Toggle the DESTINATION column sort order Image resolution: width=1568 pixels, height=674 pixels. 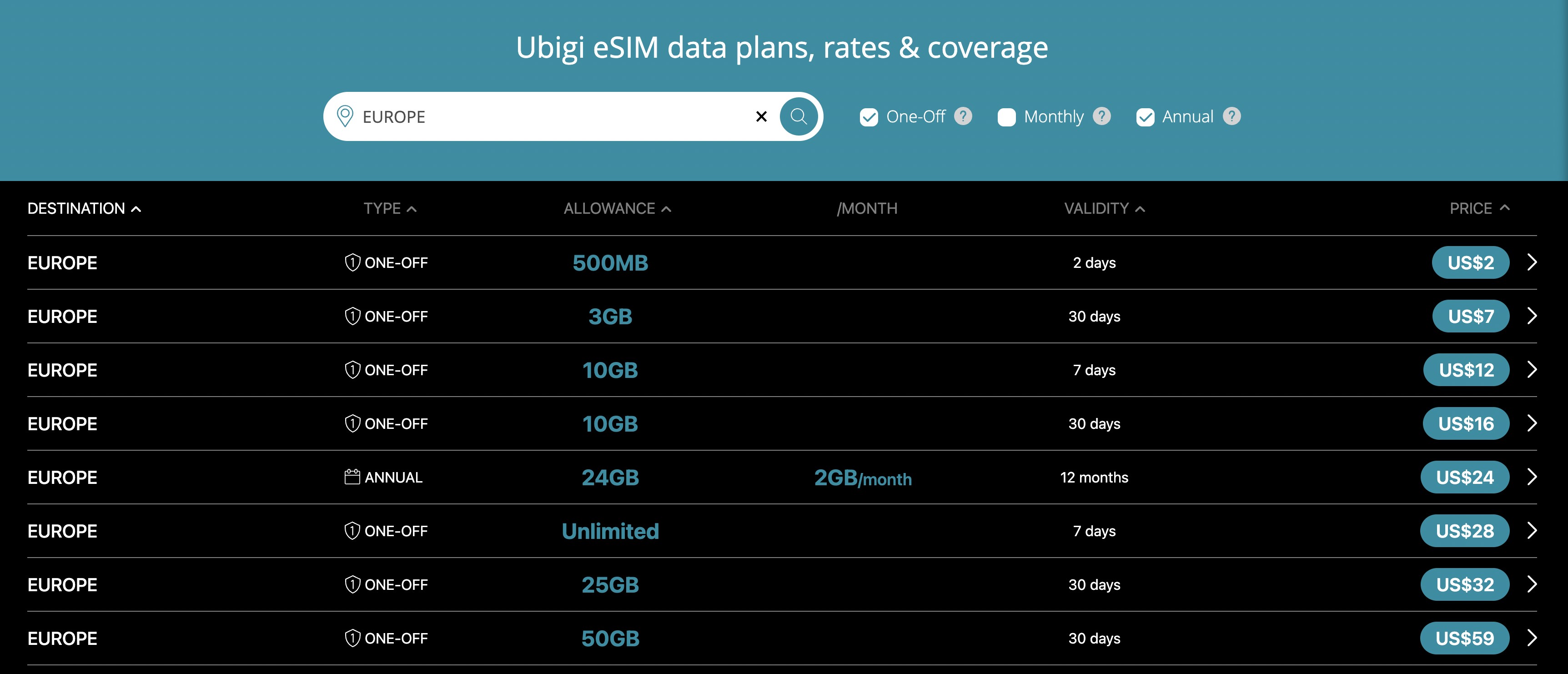(x=136, y=208)
